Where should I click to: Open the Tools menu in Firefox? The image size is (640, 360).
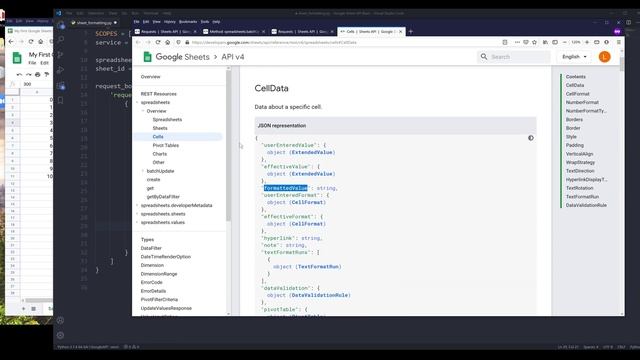(205, 22)
